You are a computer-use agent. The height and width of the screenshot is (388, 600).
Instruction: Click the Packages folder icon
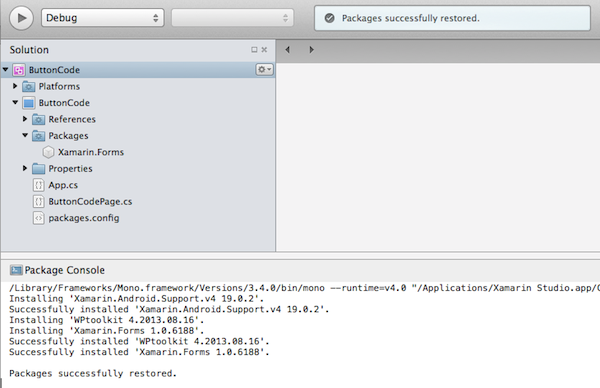point(38,136)
